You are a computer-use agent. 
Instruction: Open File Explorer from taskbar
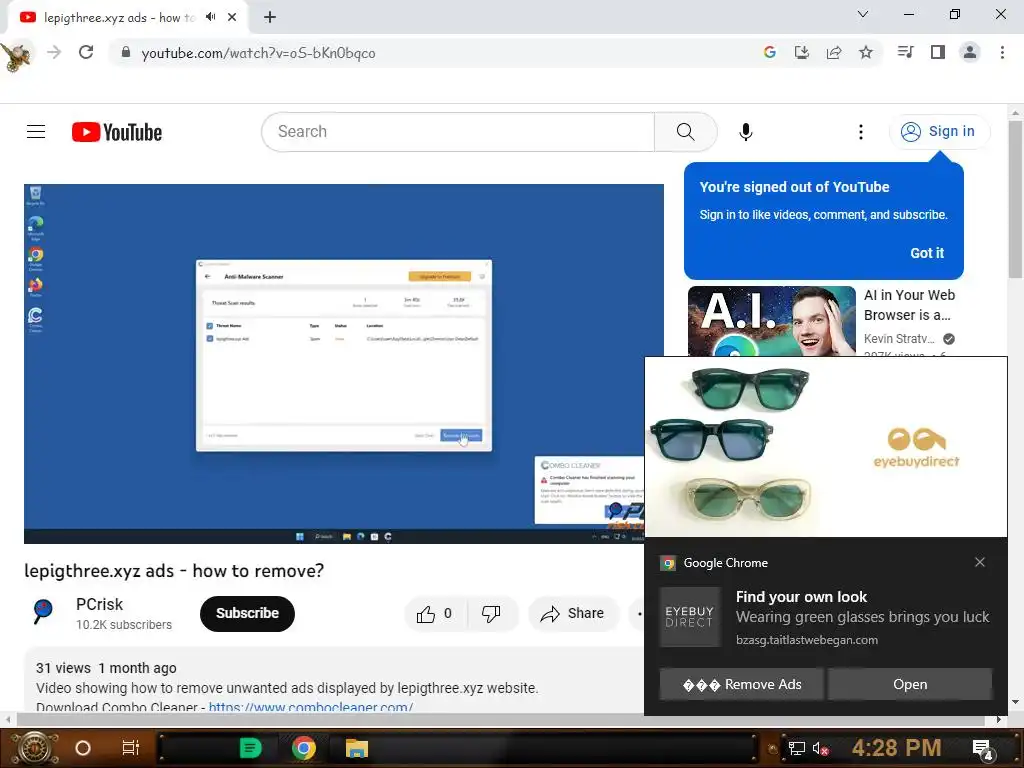(x=357, y=748)
